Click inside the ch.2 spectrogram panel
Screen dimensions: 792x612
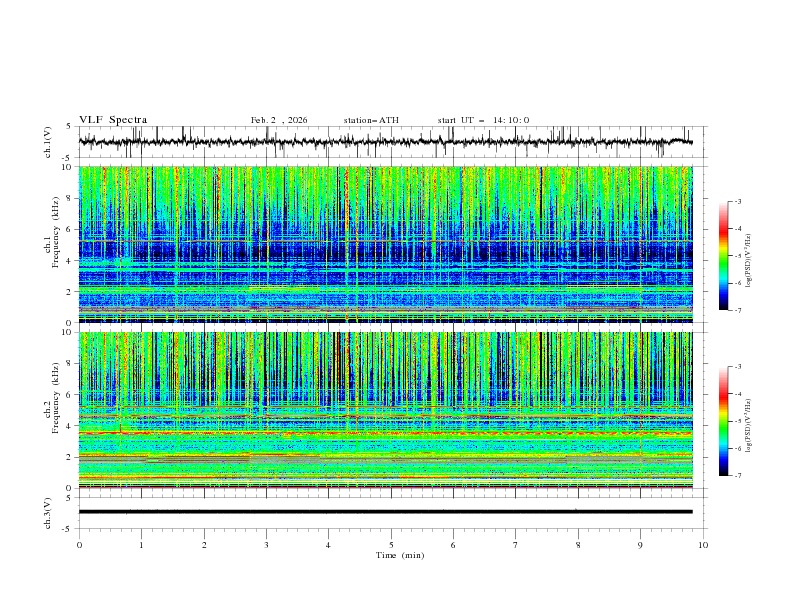coord(385,410)
